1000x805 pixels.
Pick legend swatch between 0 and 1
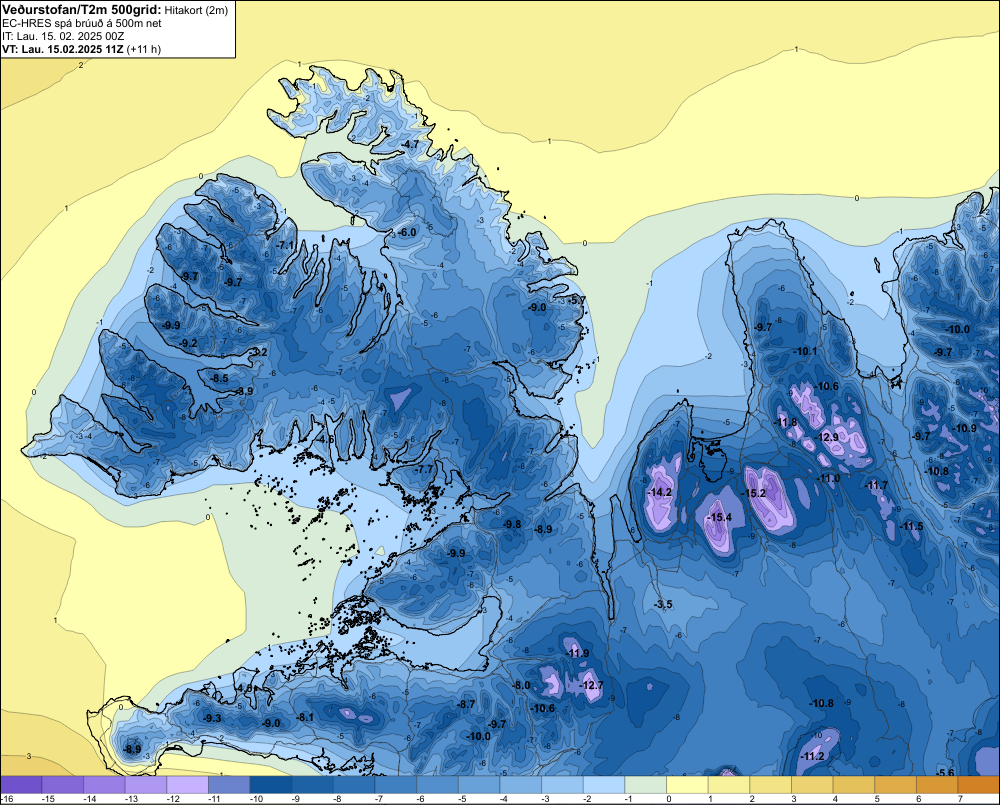[688, 785]
